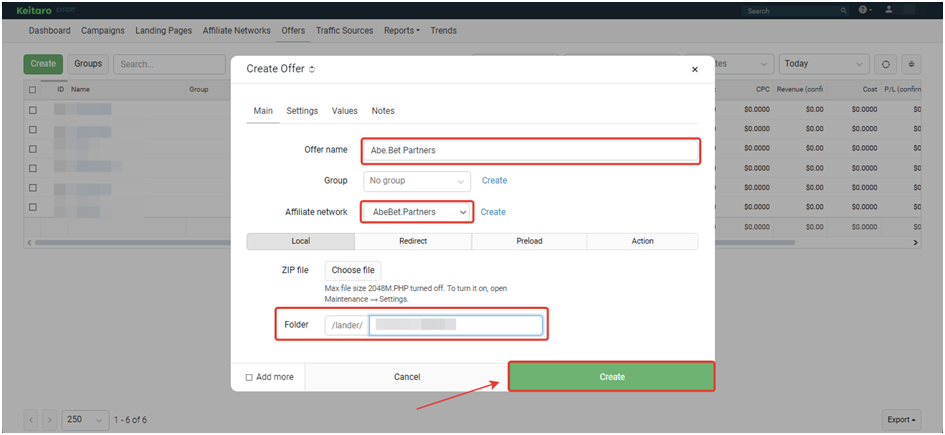The width and height of the screenshot is (945, 435).
Task: Click the Group column header
Action: point(199,90)
